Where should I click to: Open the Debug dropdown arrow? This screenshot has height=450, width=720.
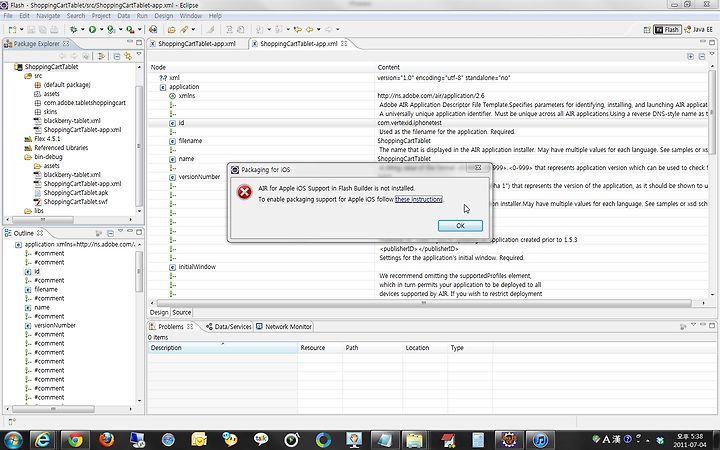click(x=82, y=29)
